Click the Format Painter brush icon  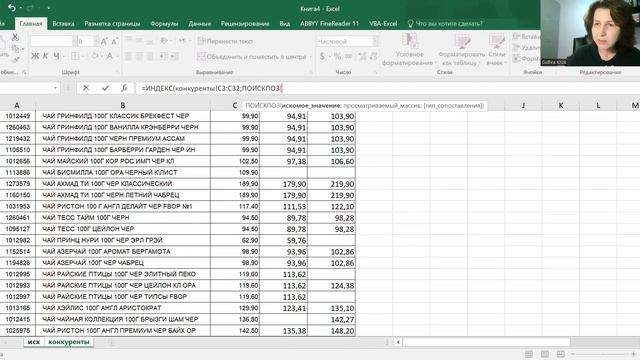[15, 60]
